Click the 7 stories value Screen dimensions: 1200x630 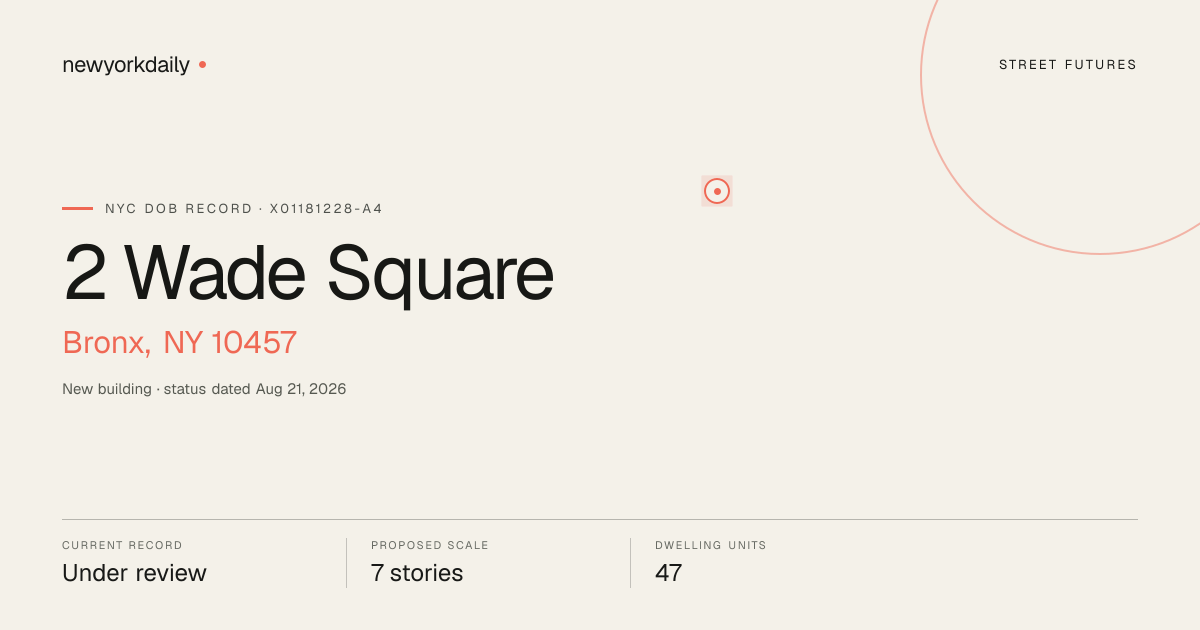point(417,573)
